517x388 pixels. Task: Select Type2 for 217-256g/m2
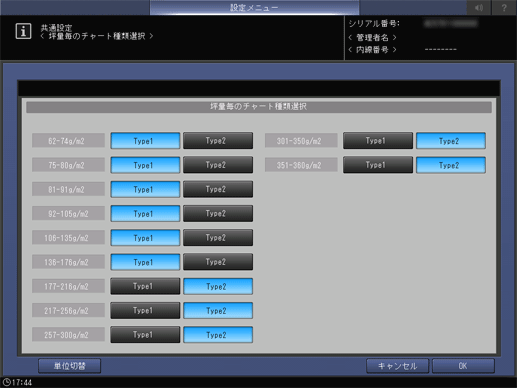[218, 310]
